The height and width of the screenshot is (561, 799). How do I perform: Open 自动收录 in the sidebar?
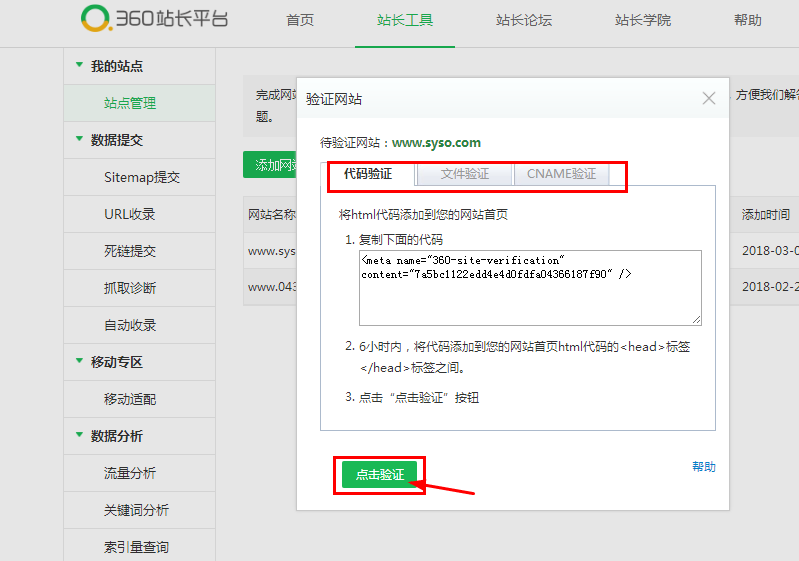pyautogui.click(x=130, y=325)
